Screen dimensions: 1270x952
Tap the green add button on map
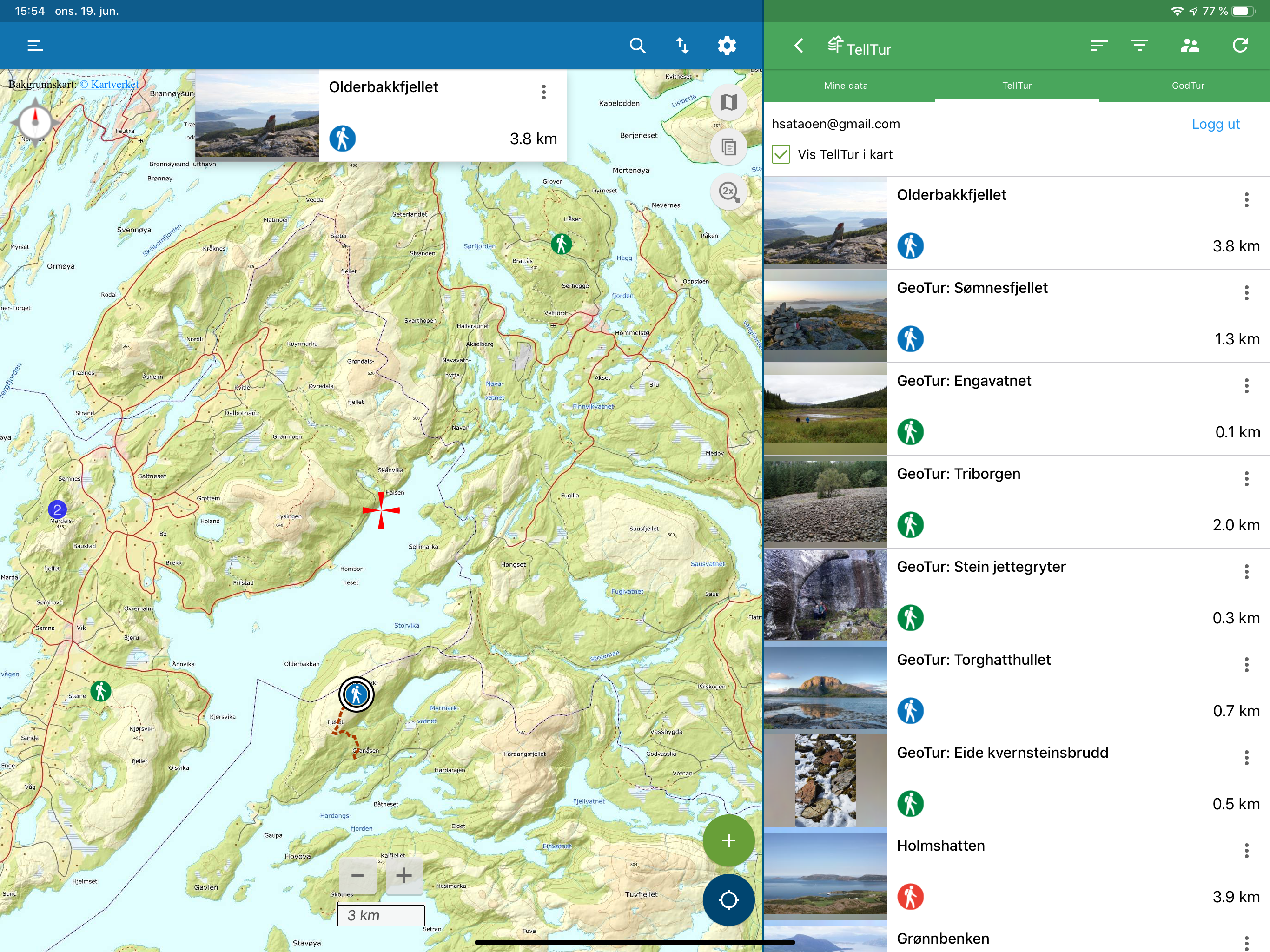click(x=728, y=840)
